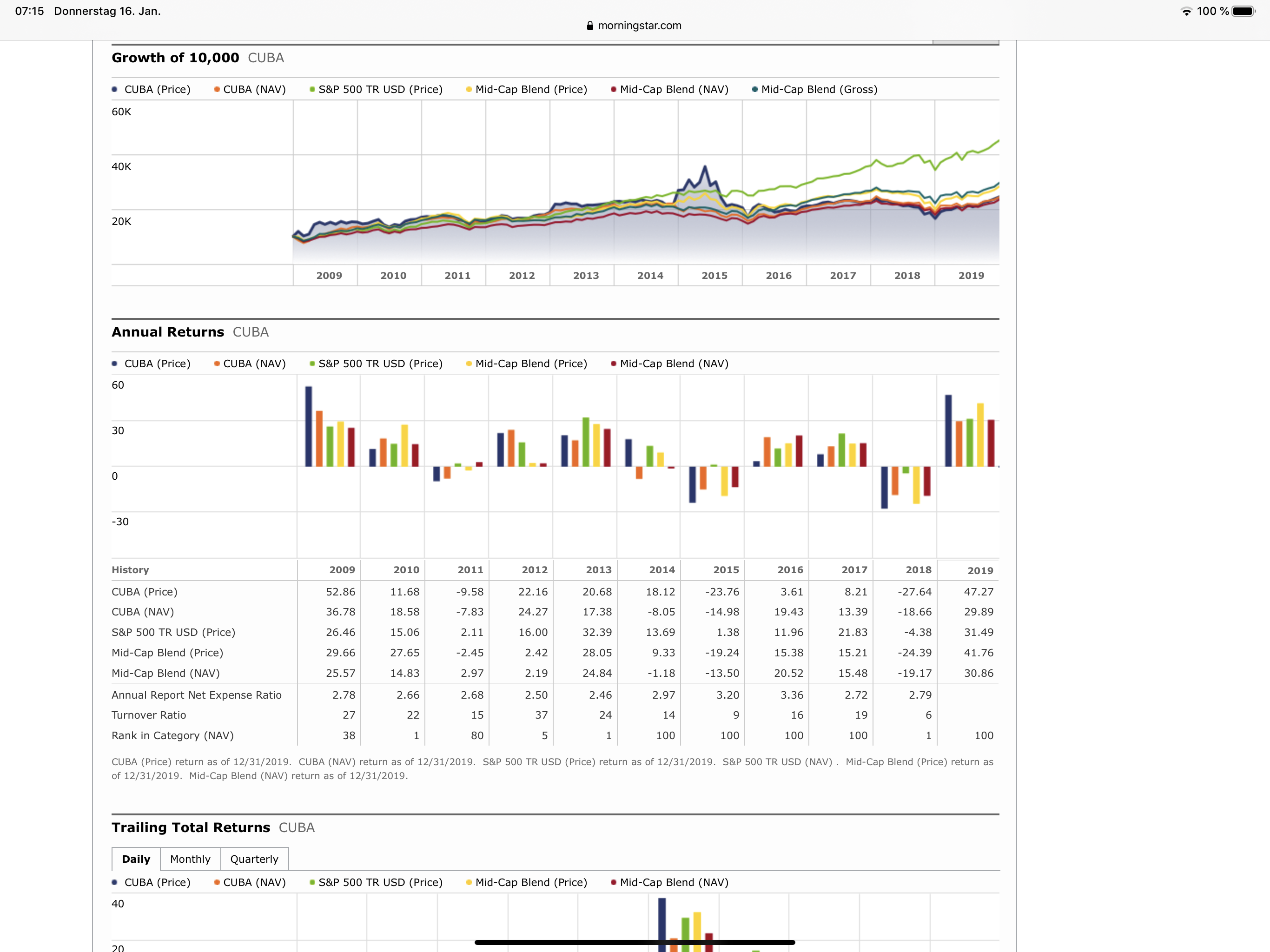Click orange CUBA (NAV) dot in Annual Returns legend
The image size is (1270, 952).
217,364
